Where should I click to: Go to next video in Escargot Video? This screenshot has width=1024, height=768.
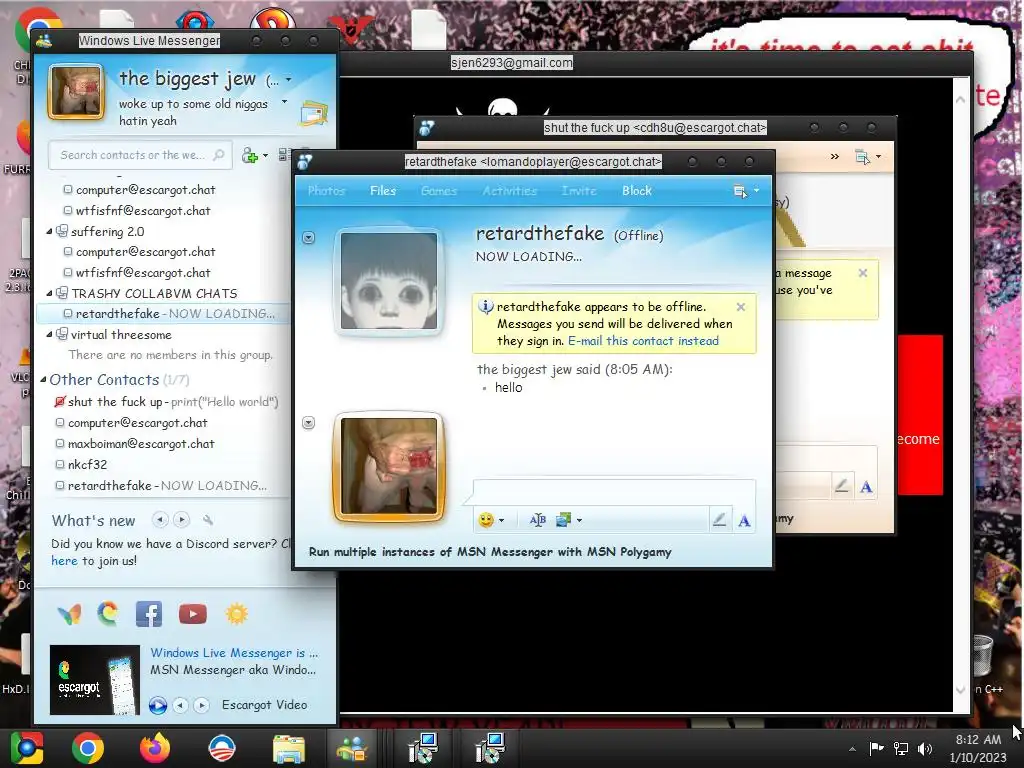tap(202, 705)
